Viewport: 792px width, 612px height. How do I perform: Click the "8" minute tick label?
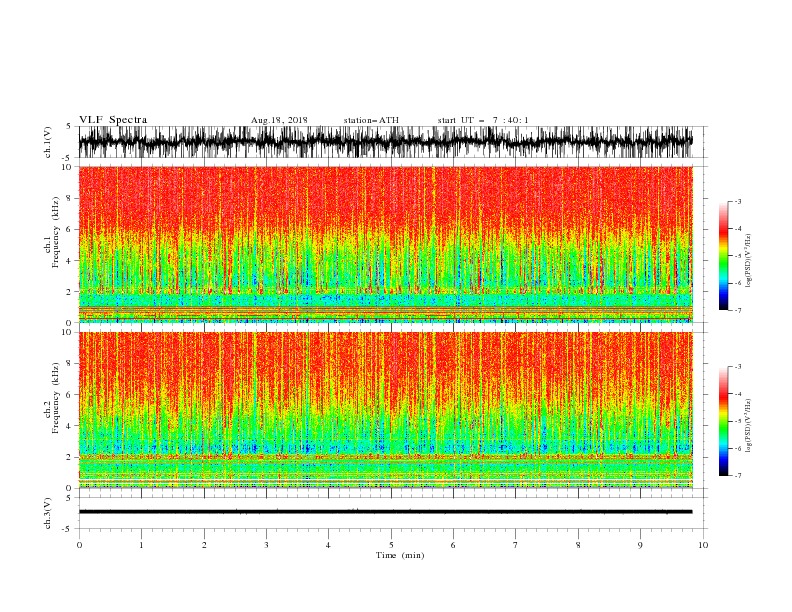[x=578, y=545]
